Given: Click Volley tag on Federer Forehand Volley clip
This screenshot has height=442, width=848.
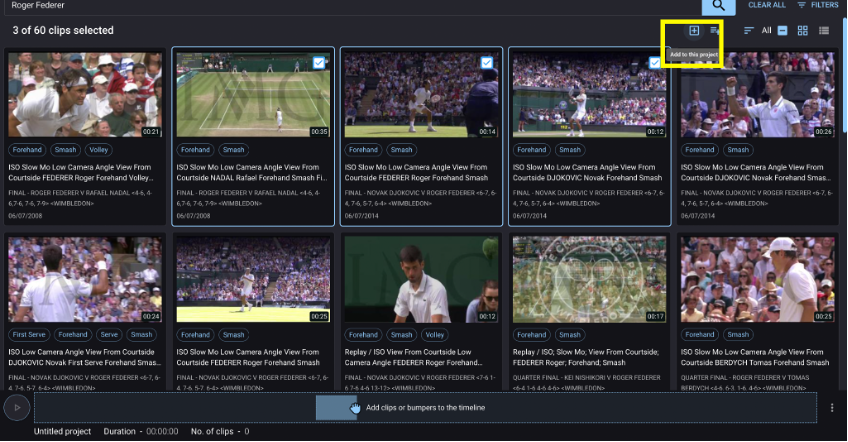Looking at the screenshot, I should 98,150.
